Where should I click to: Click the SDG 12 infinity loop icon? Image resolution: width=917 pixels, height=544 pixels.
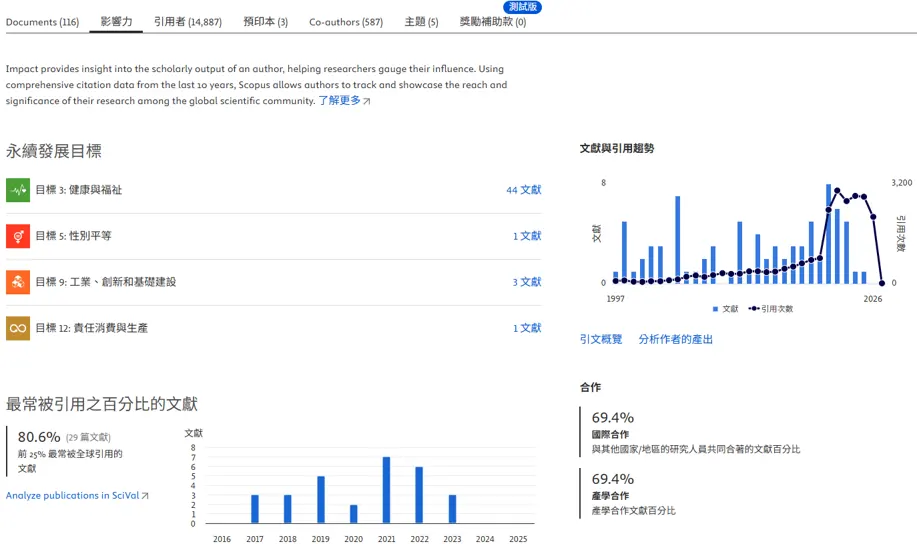[x=18, y=328]
